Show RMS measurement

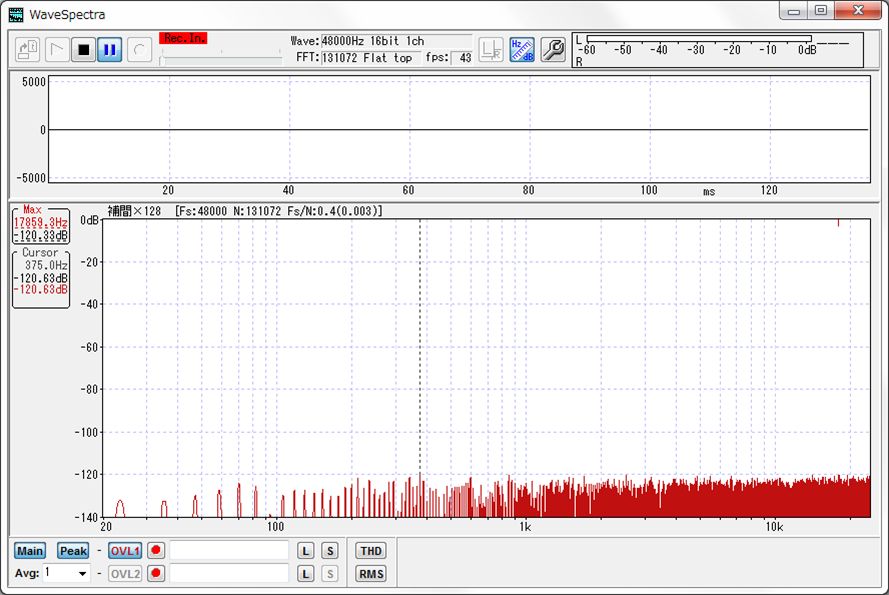[370, 573]
